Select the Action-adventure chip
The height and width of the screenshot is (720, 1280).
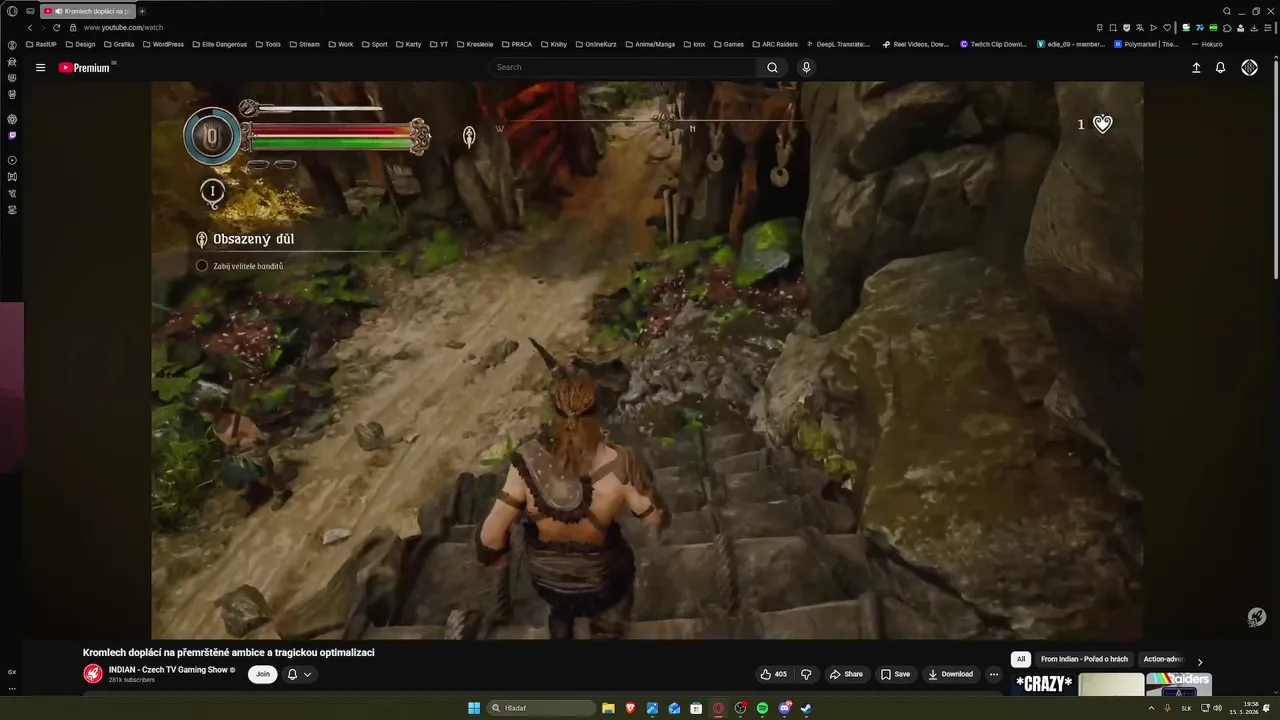(1163, 659)
